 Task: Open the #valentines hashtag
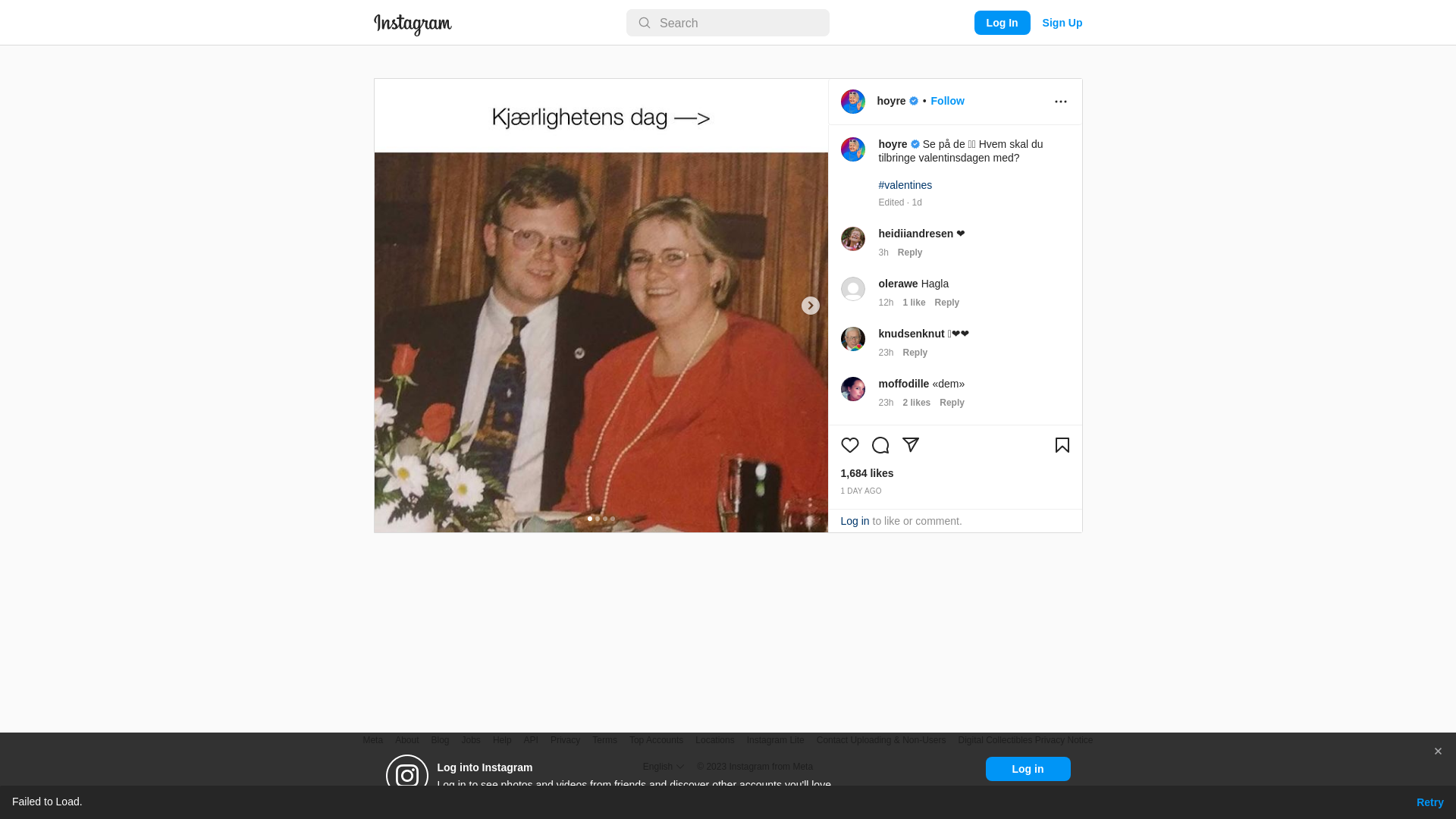[x=905, y=185]
